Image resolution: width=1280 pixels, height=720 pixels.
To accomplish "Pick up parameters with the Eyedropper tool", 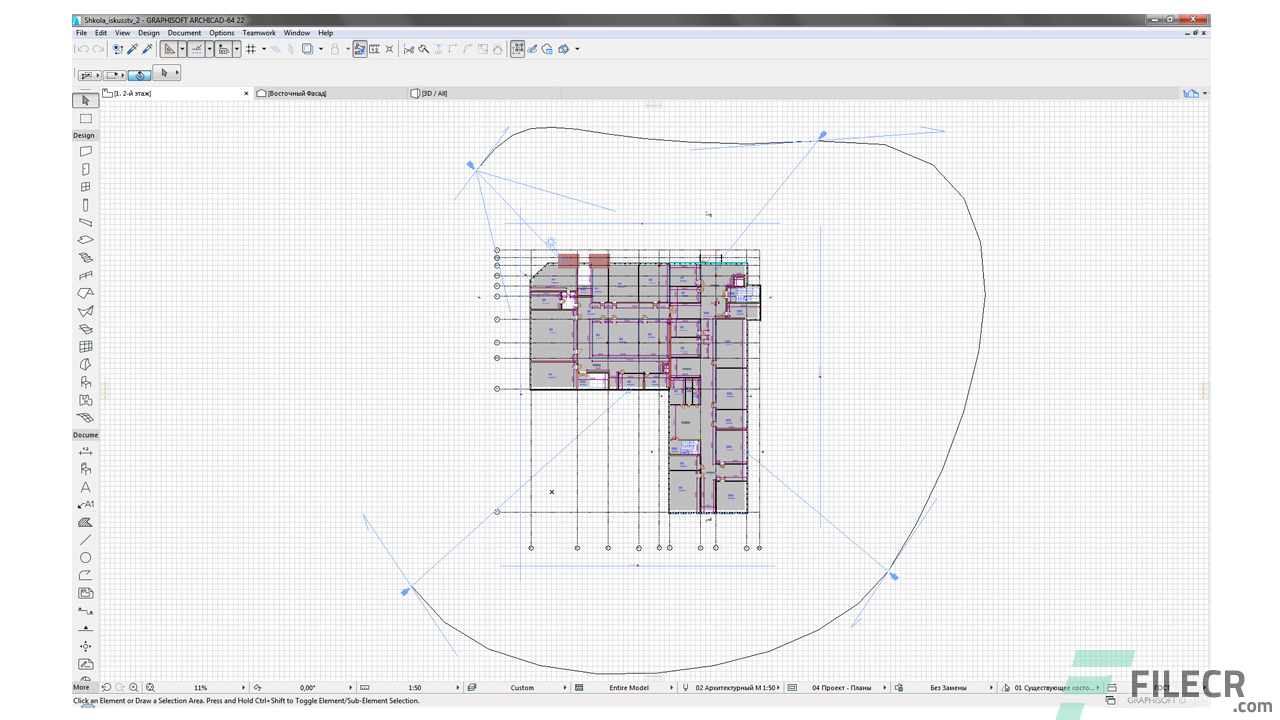I will click(x=132, y=48).
